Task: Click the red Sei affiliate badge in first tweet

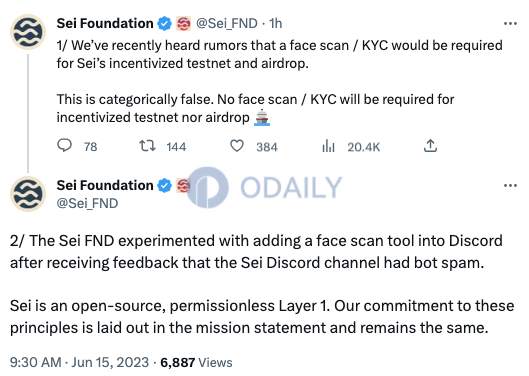Action: (x=183, y=24)
